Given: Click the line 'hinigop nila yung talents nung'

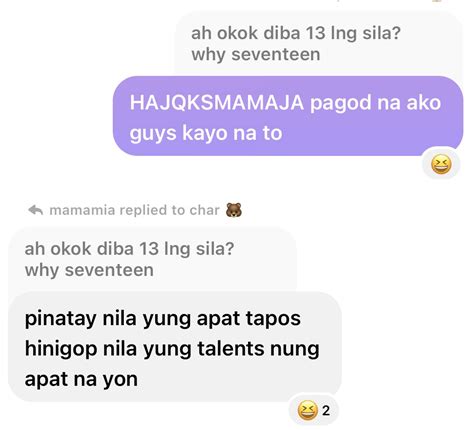Looking at the screenshot, I should [172, 349].
